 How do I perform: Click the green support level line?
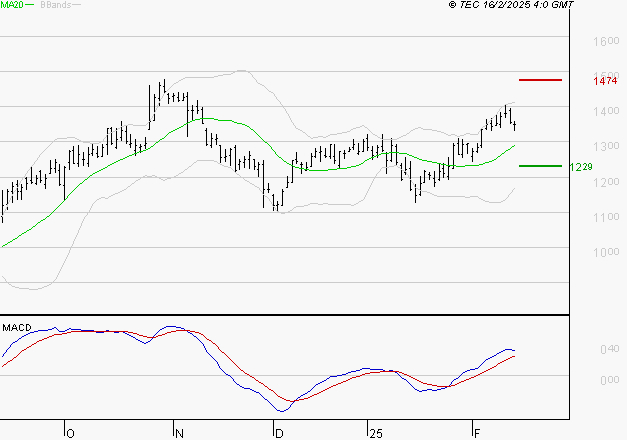(540, 166)
